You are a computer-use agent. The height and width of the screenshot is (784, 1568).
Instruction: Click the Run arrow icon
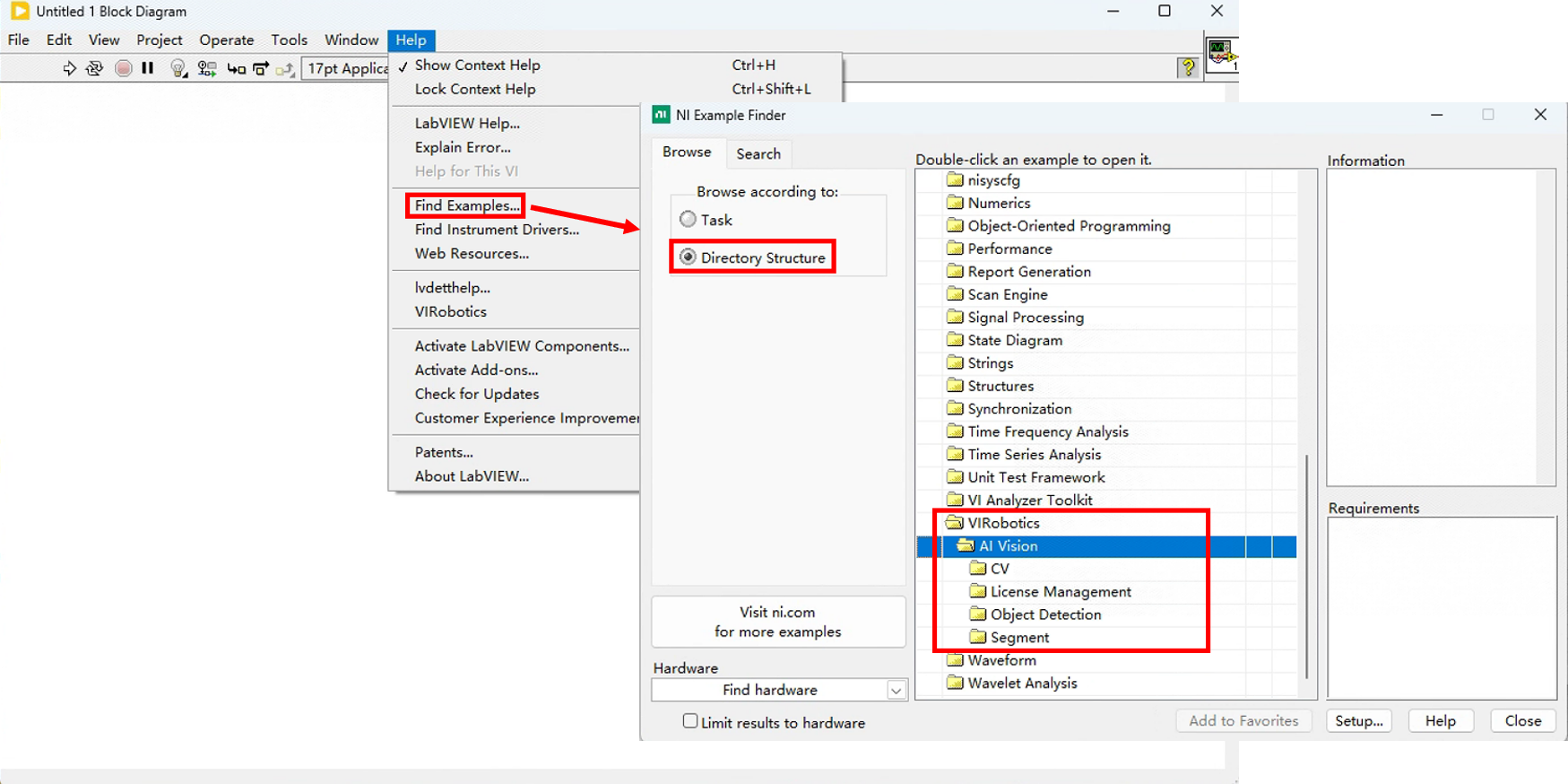pyautogui.click(x=69, y=68)
